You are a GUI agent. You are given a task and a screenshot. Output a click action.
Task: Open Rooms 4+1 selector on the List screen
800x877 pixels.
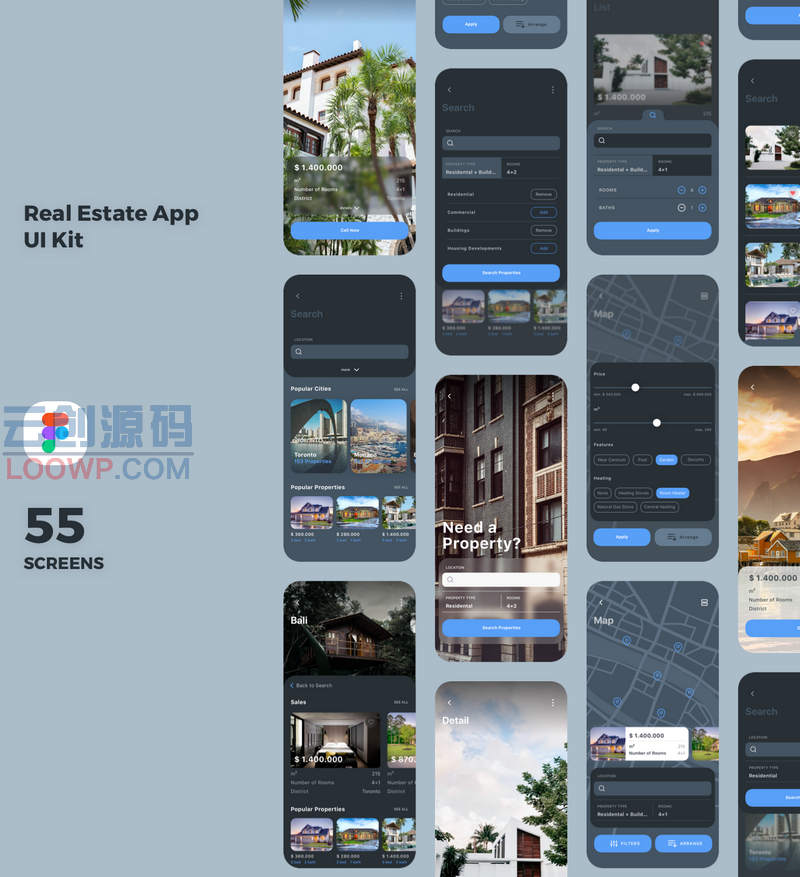[x=683, y=166]
